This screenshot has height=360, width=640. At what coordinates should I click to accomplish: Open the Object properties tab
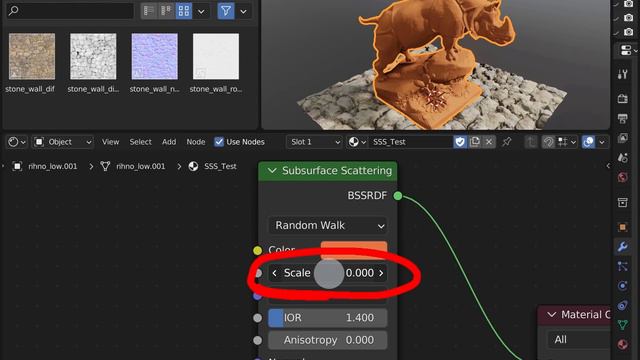pos(622,227)
